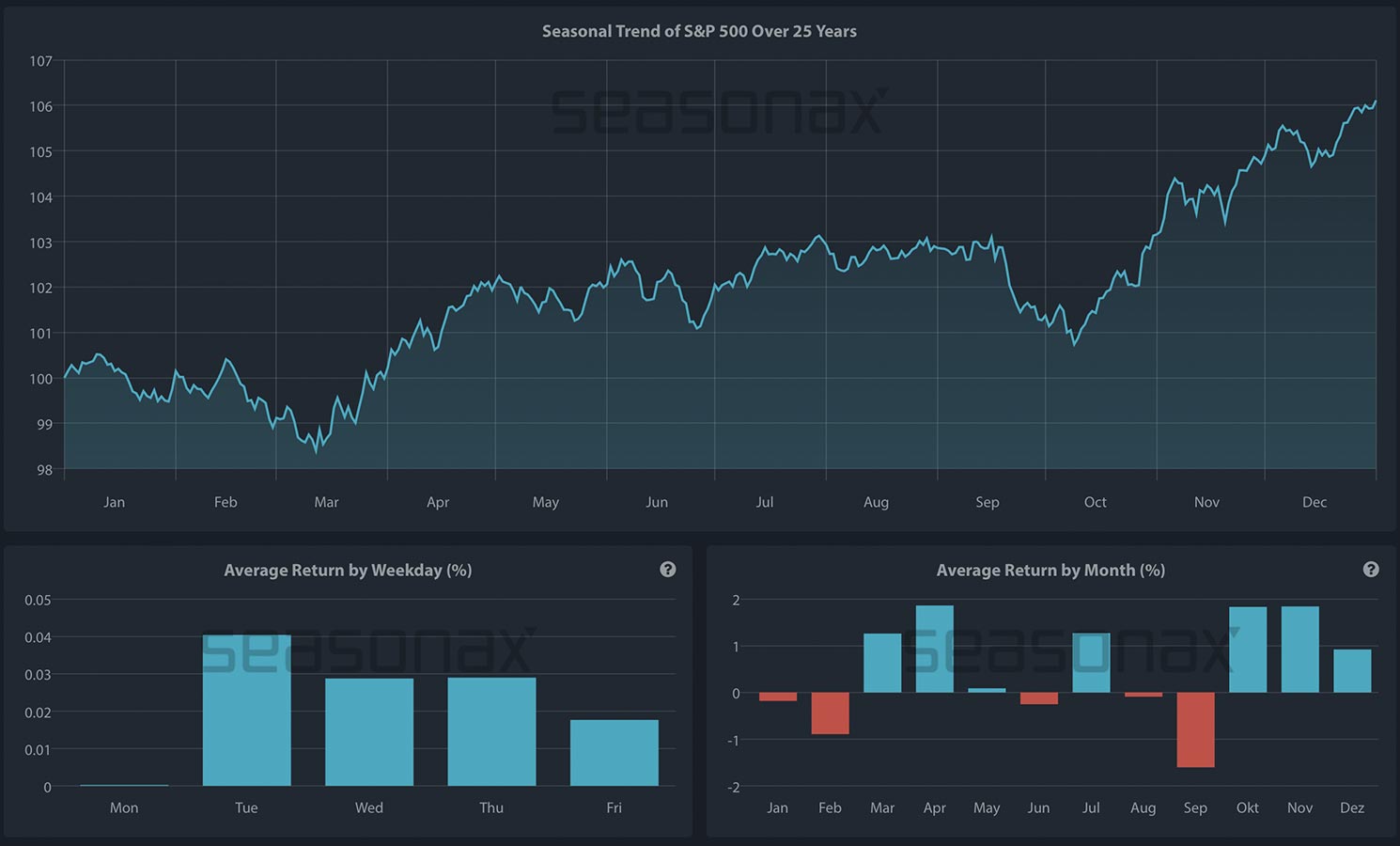Click the 'Fri' label in weekday chart
This screenshot has height=846, width=1400.
[x=614, y=807]
